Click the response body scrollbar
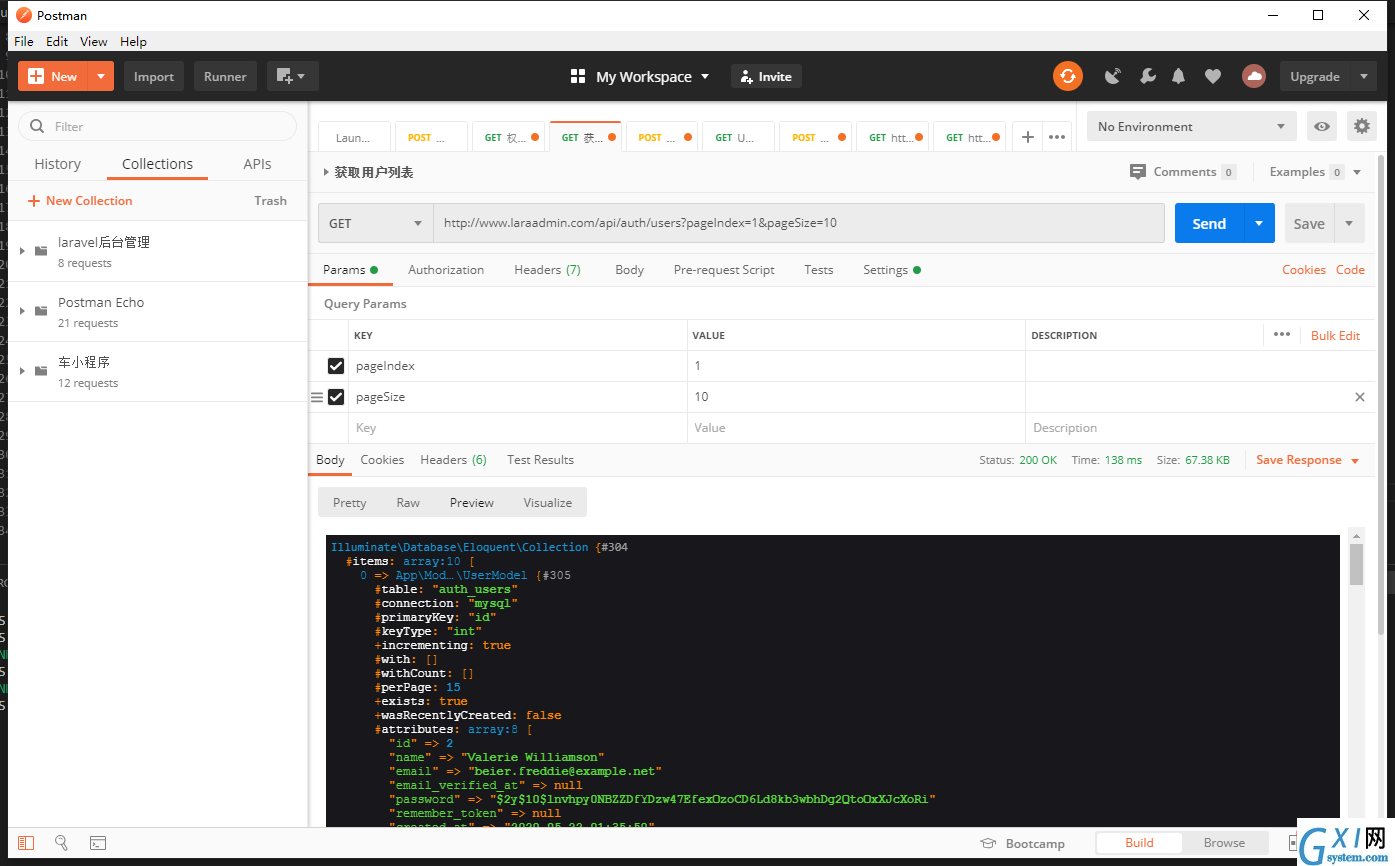This screenshot has height=866, width=1395. point(1356,564)
